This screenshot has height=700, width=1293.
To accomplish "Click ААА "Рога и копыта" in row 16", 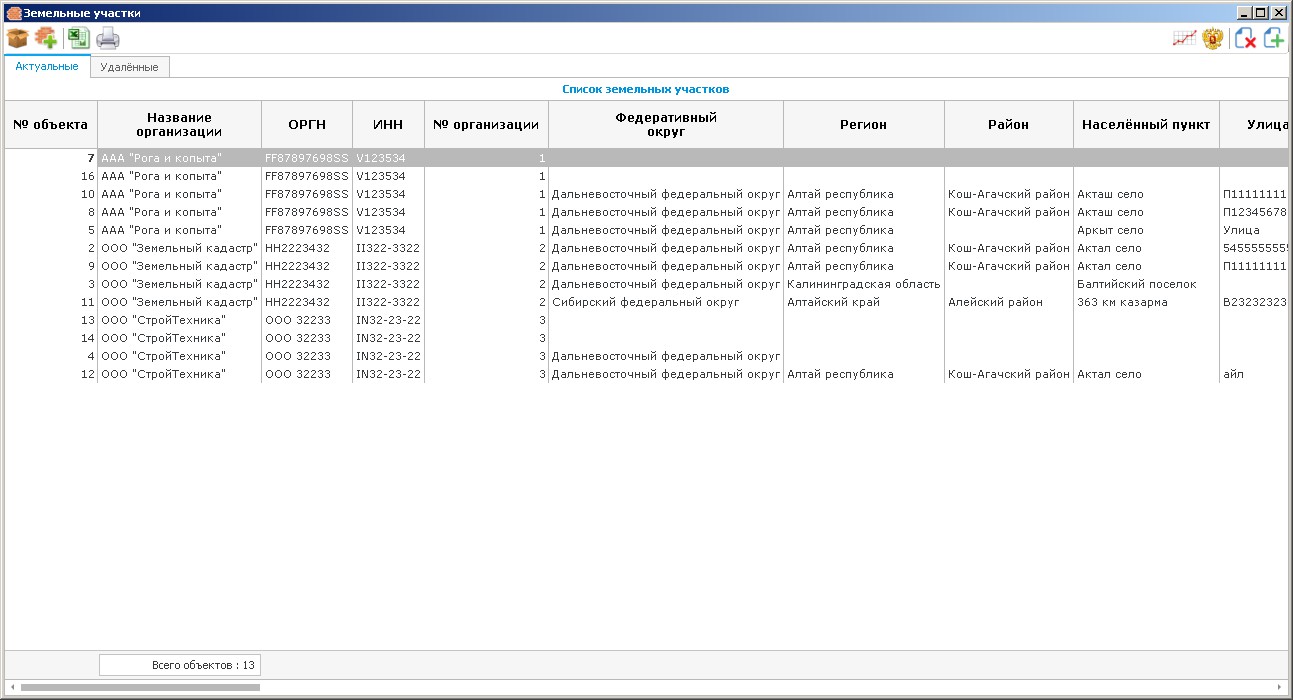I will tap(179, 176).
